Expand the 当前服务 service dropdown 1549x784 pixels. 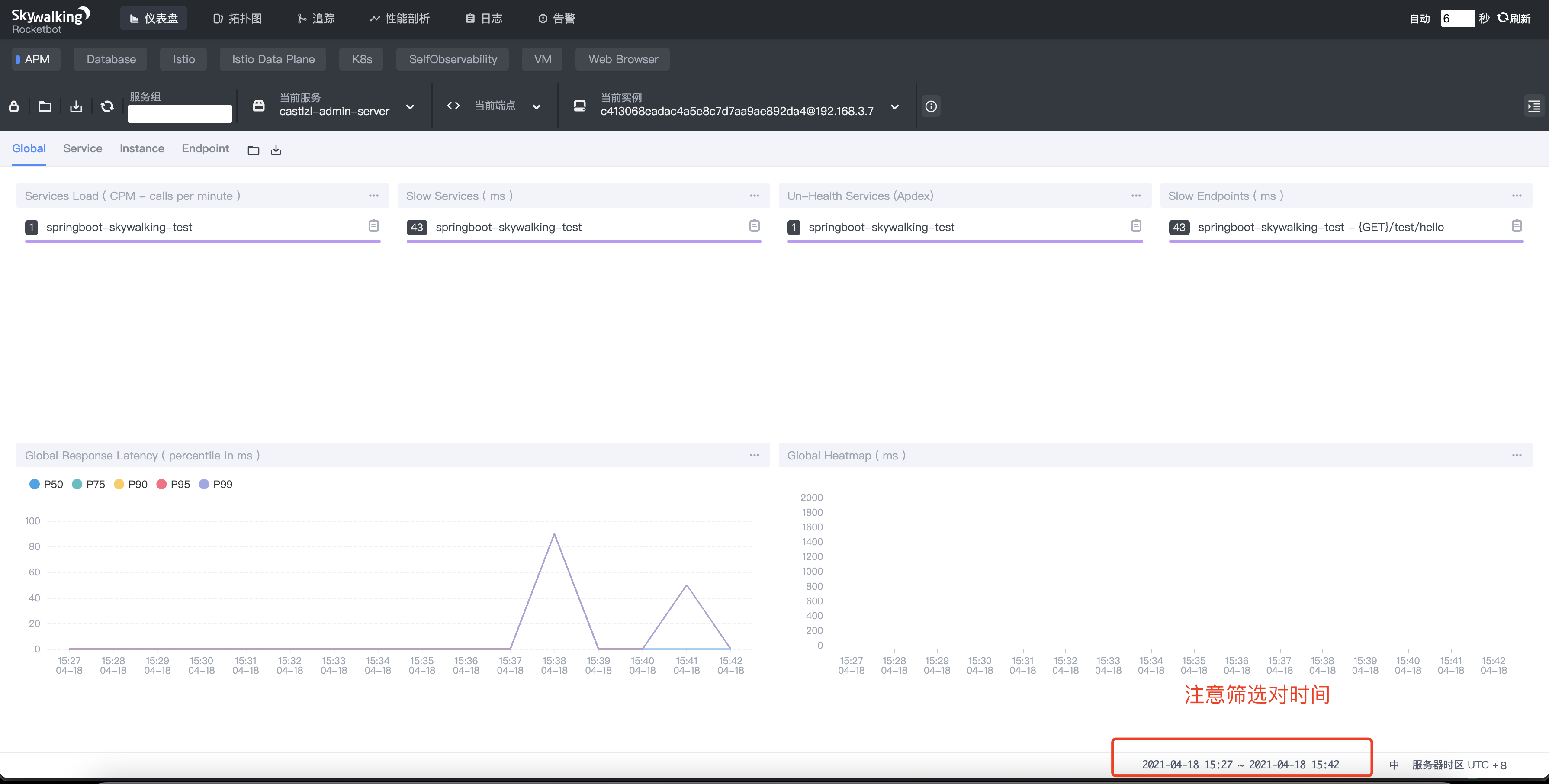pos(410,107)
